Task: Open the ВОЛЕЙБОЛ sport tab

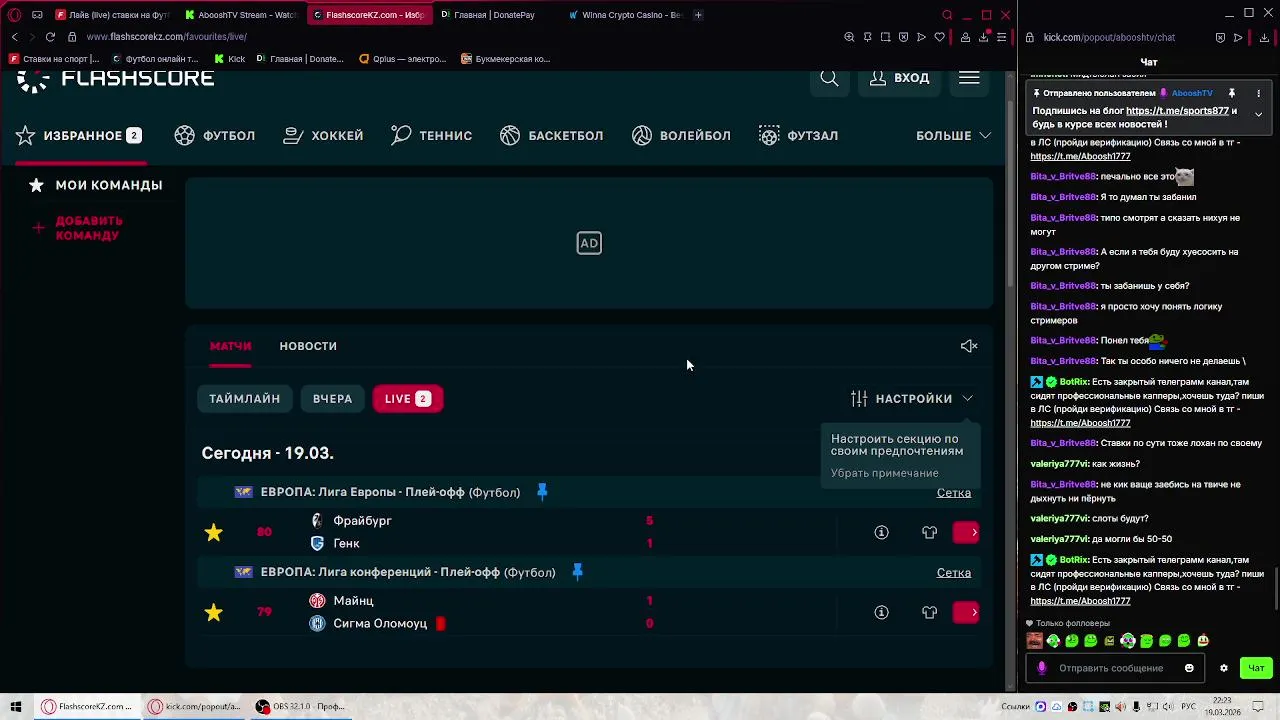Action: click(x=681, y=136)
